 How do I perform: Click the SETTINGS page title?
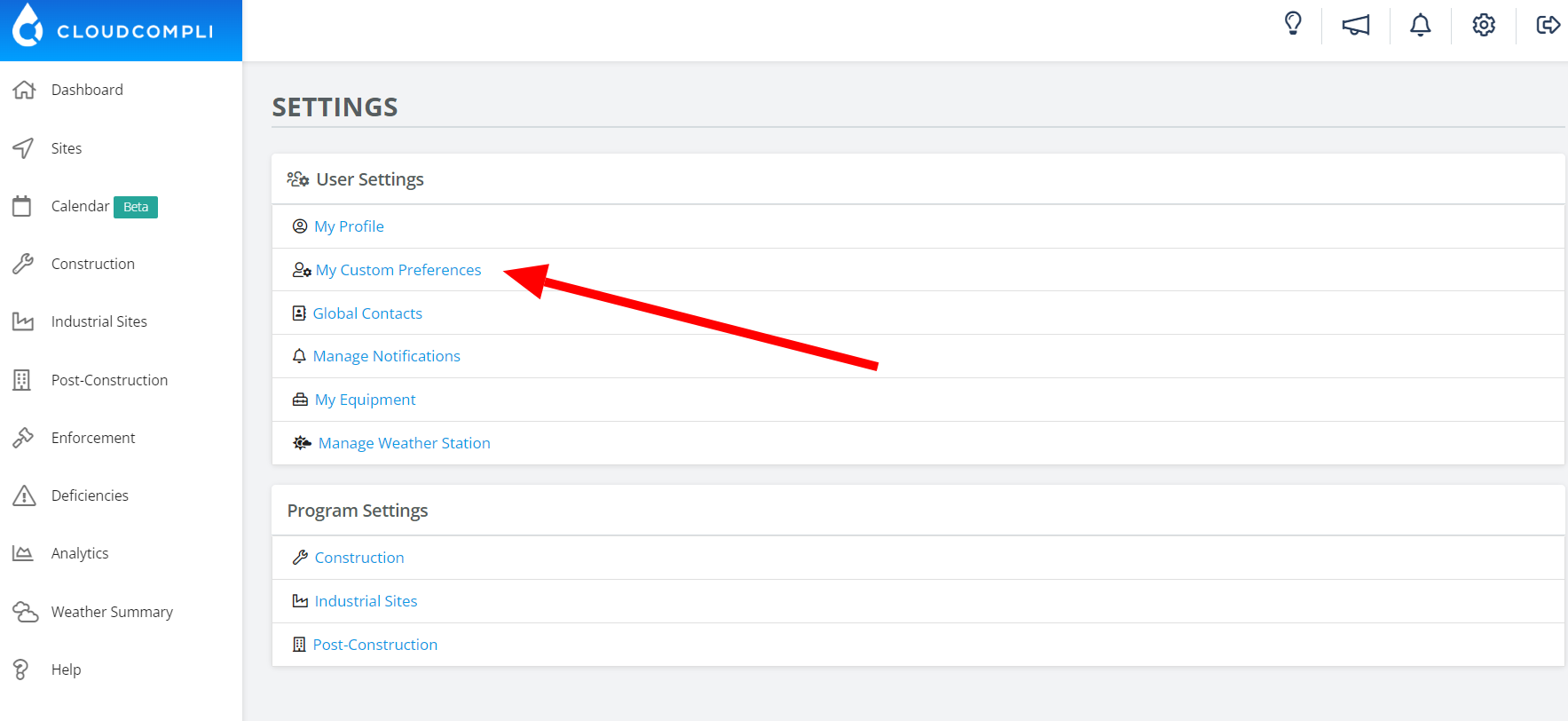(335, 107)
